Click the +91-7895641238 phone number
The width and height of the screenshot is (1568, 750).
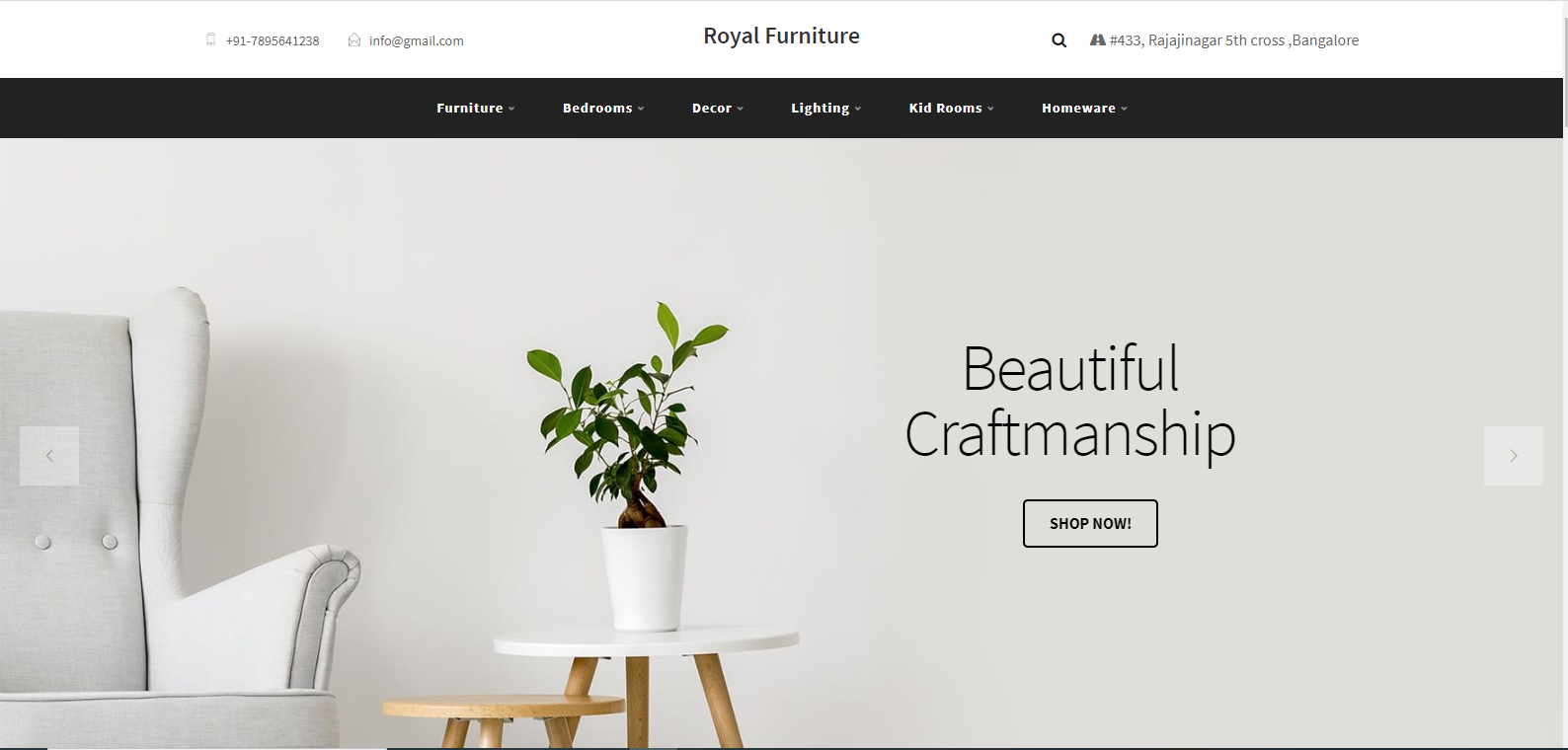pos(273,40)
